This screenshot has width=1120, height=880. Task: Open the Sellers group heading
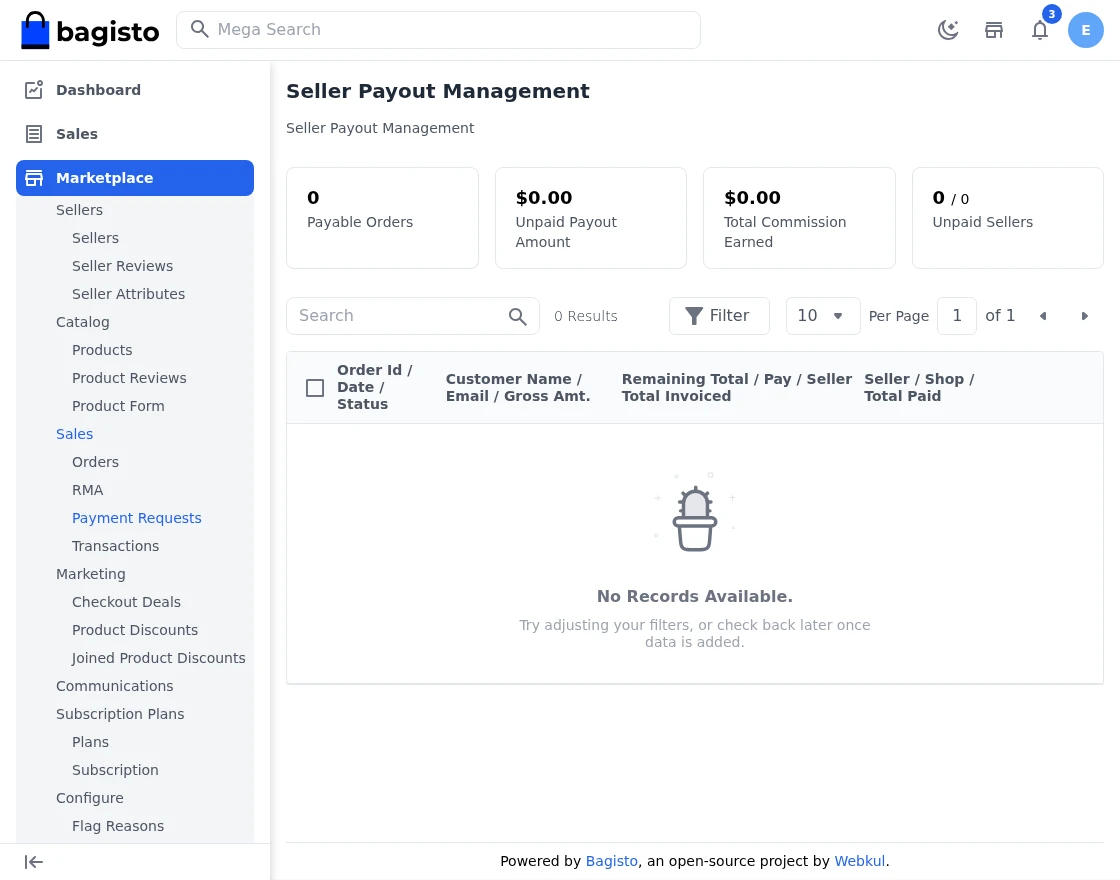pyautogui.click(x=79, y=210)
